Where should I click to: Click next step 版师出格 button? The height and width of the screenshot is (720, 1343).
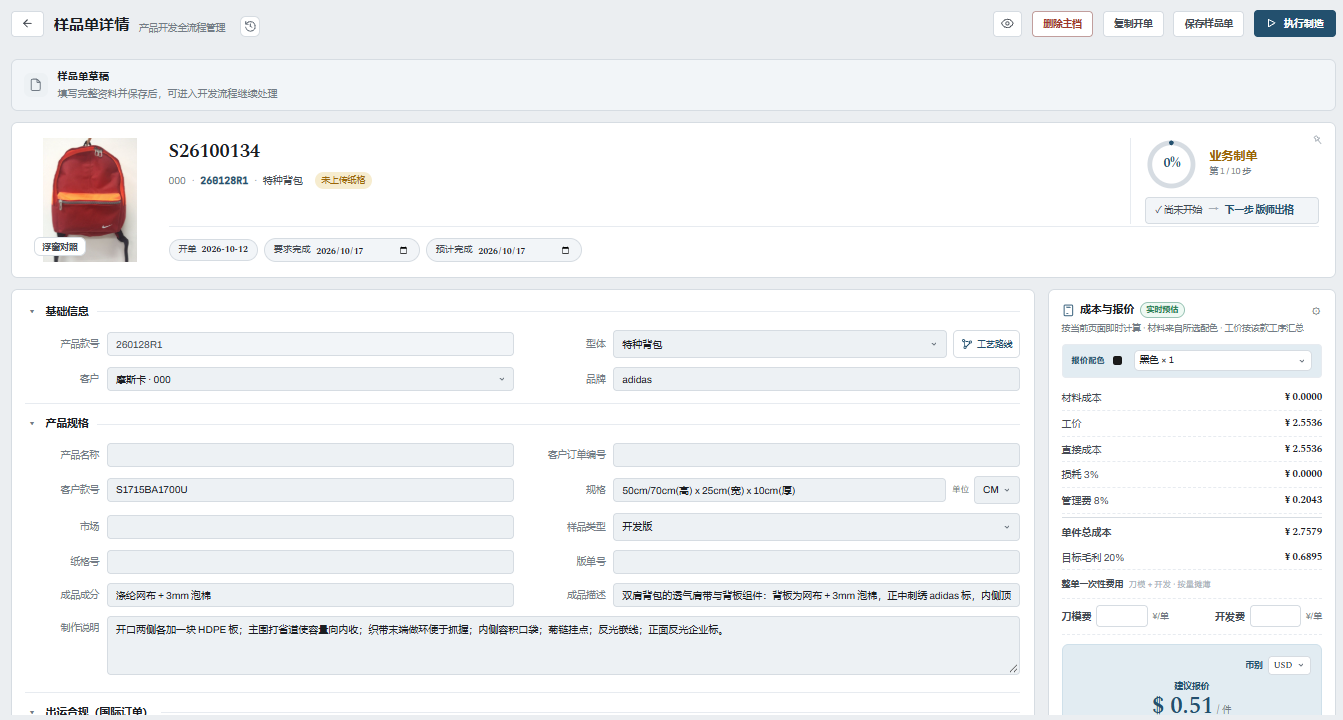point(1232,210)
